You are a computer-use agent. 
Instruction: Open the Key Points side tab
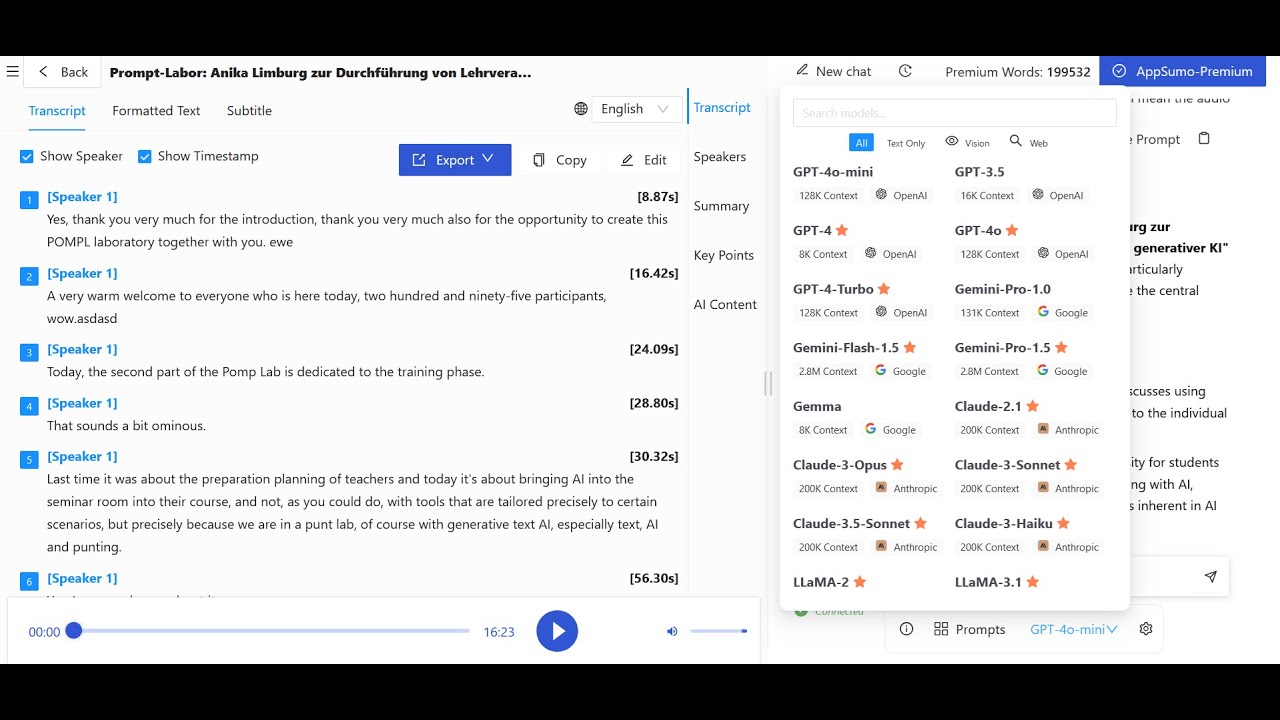pos(724,255)
